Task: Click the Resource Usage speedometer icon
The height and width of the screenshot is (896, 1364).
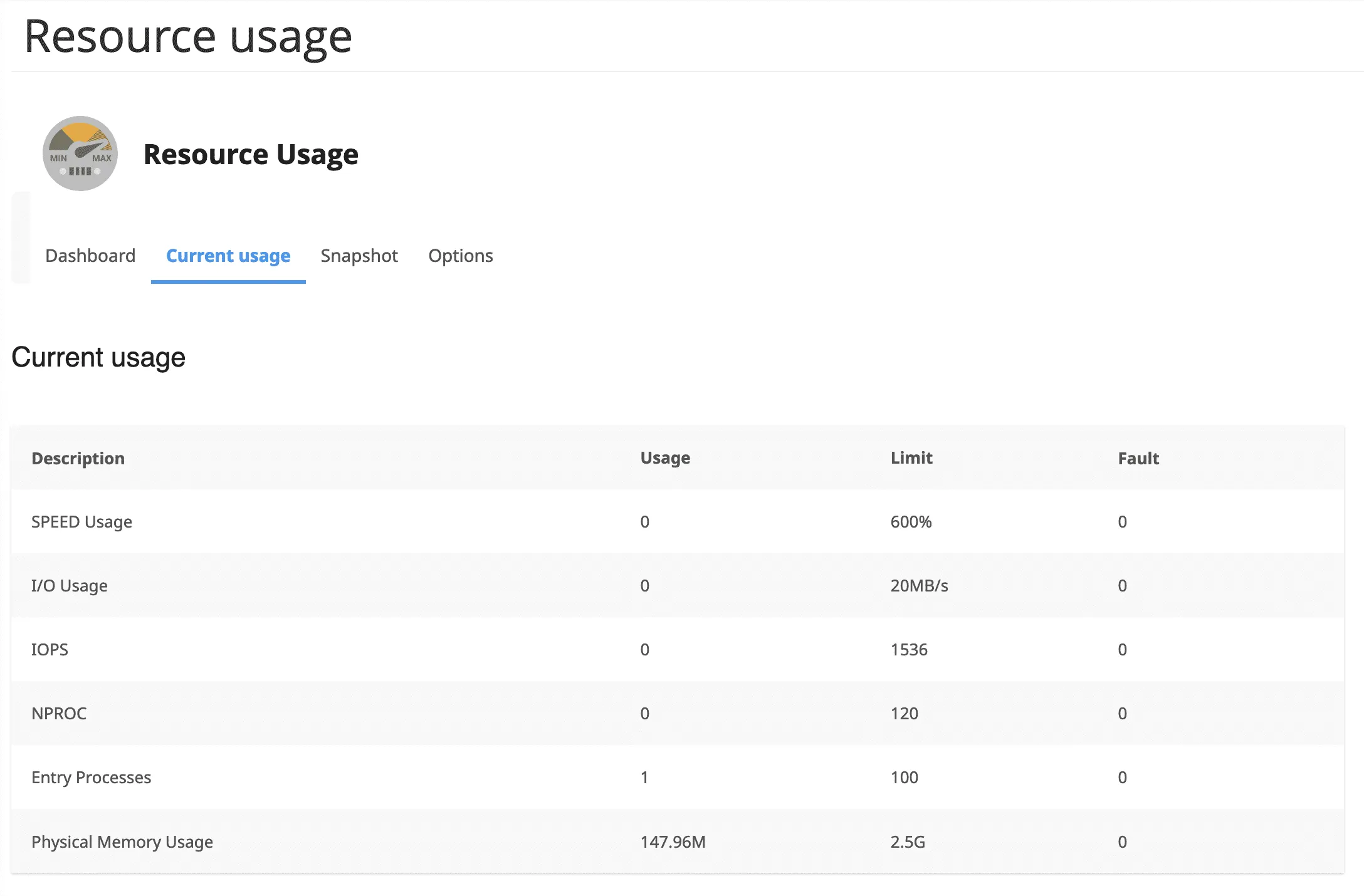Action: [x=80, y=154]
